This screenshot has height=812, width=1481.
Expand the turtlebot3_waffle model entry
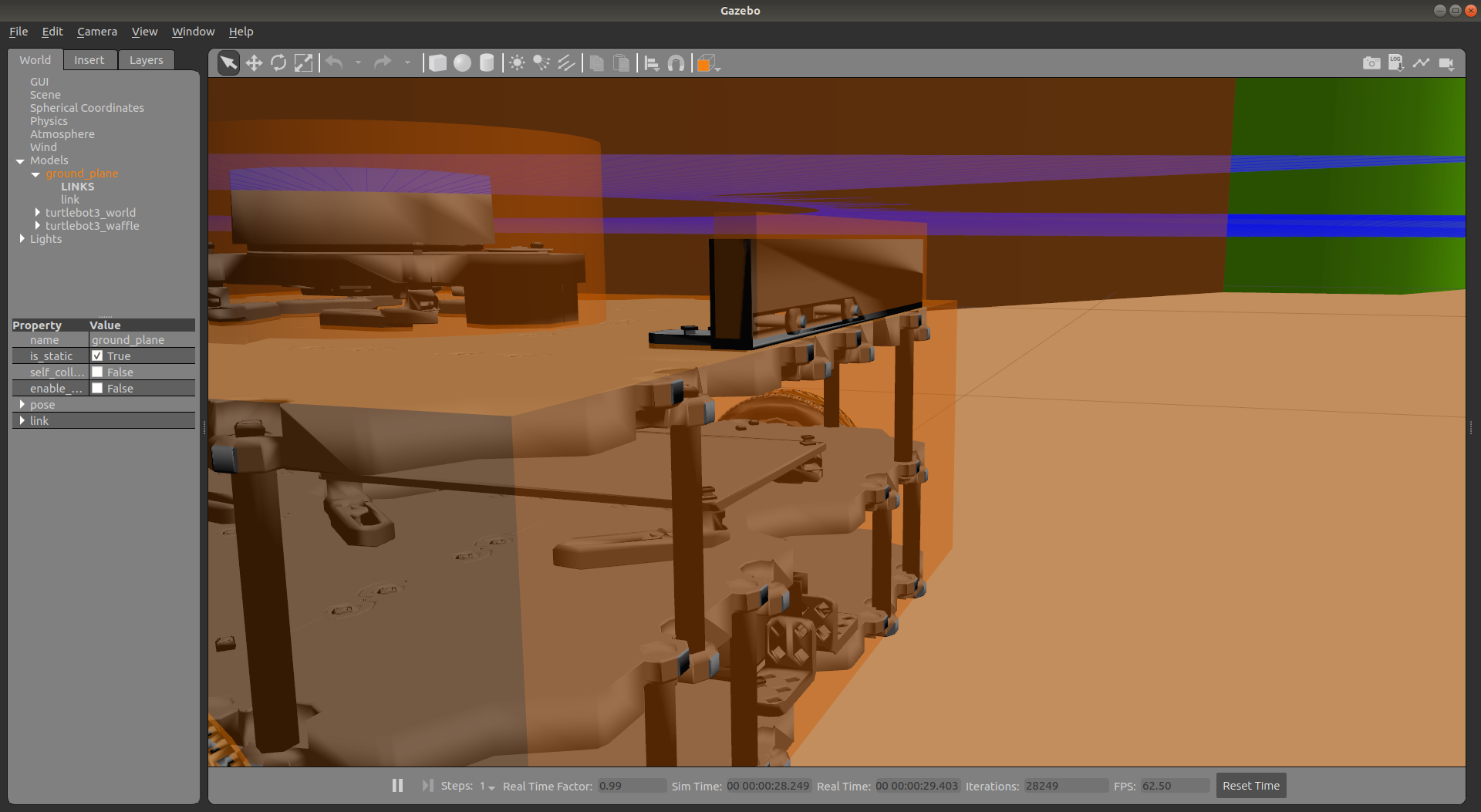[39, 225]
